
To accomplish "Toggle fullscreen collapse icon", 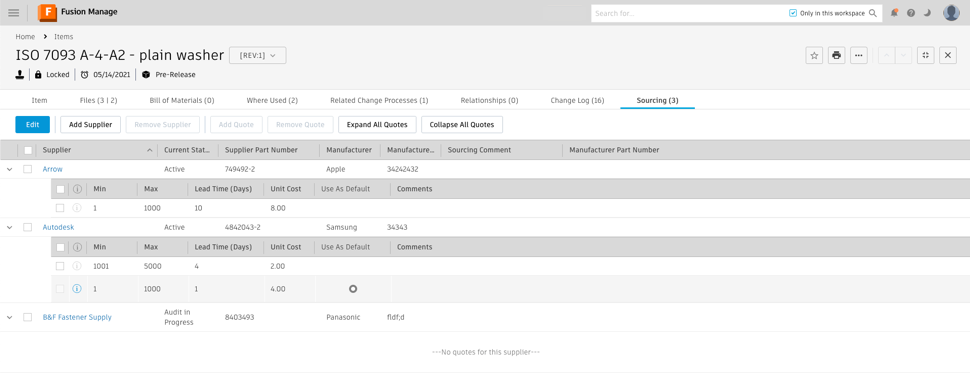I will coord(925,55).
